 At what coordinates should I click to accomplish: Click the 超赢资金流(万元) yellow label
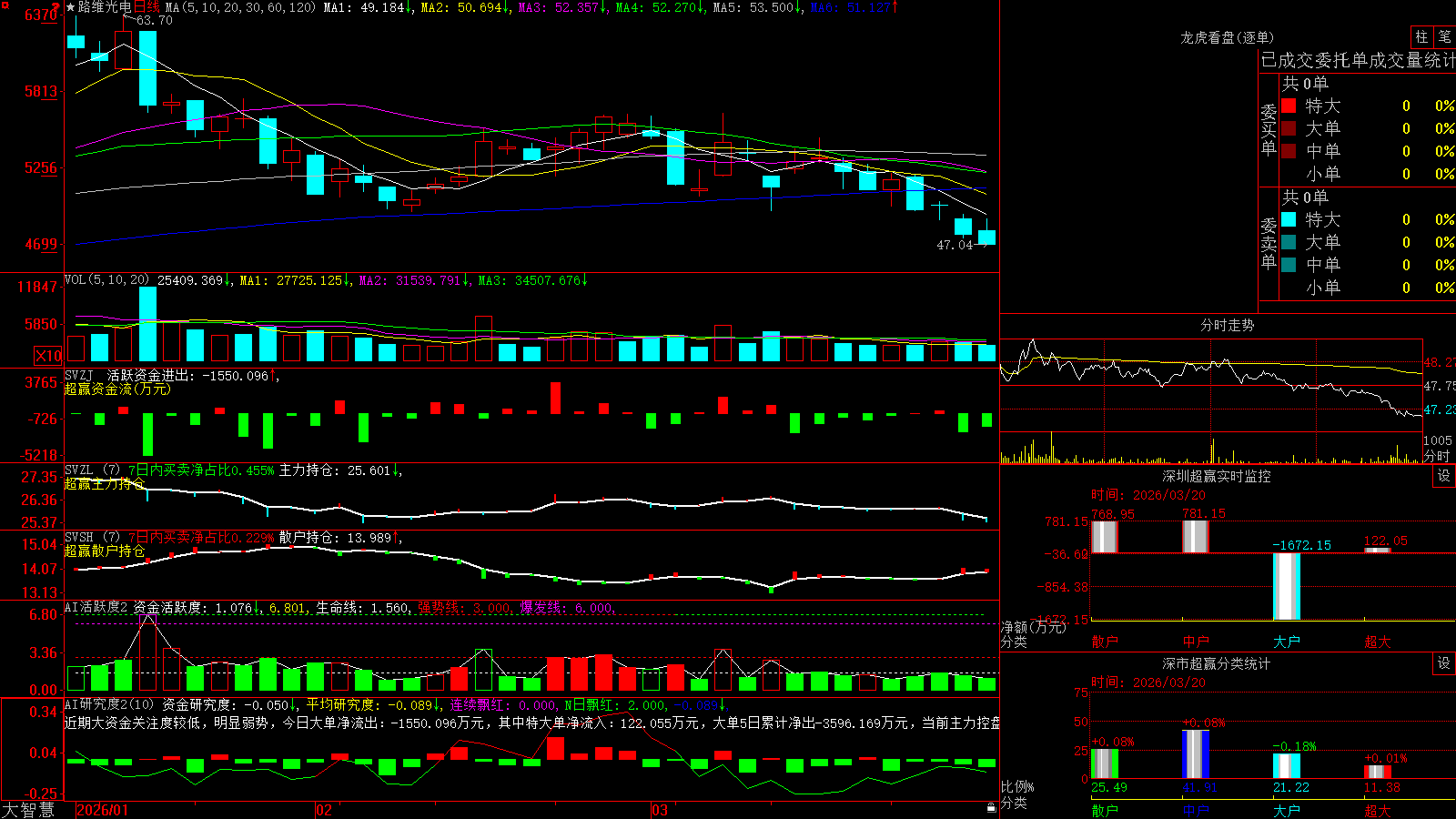(117, 389)
